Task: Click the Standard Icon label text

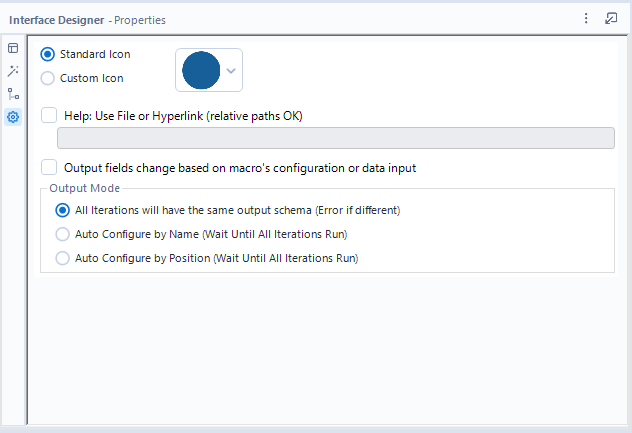Action: (95, 54)
